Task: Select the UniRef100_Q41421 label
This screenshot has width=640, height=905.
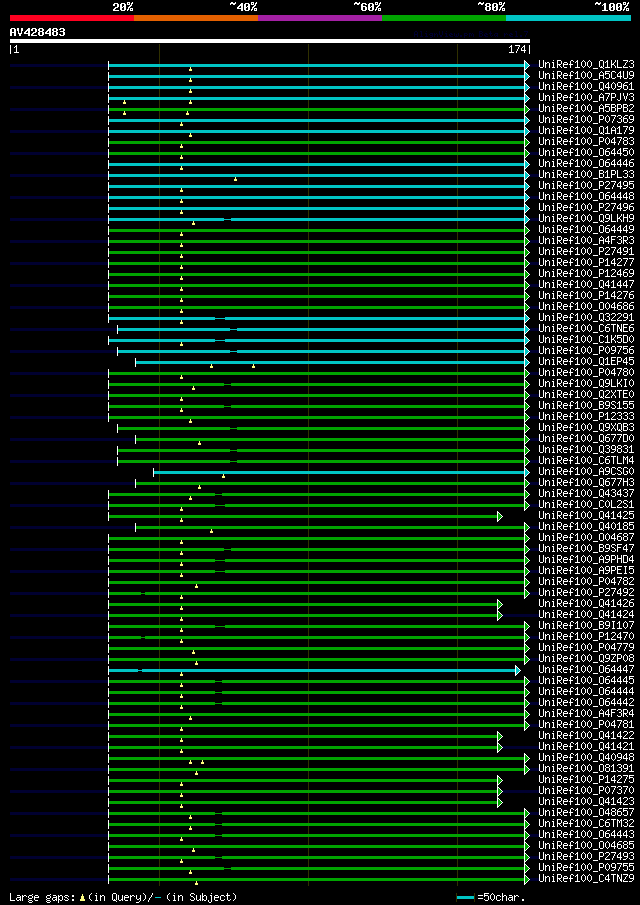Action: [586, 746]
